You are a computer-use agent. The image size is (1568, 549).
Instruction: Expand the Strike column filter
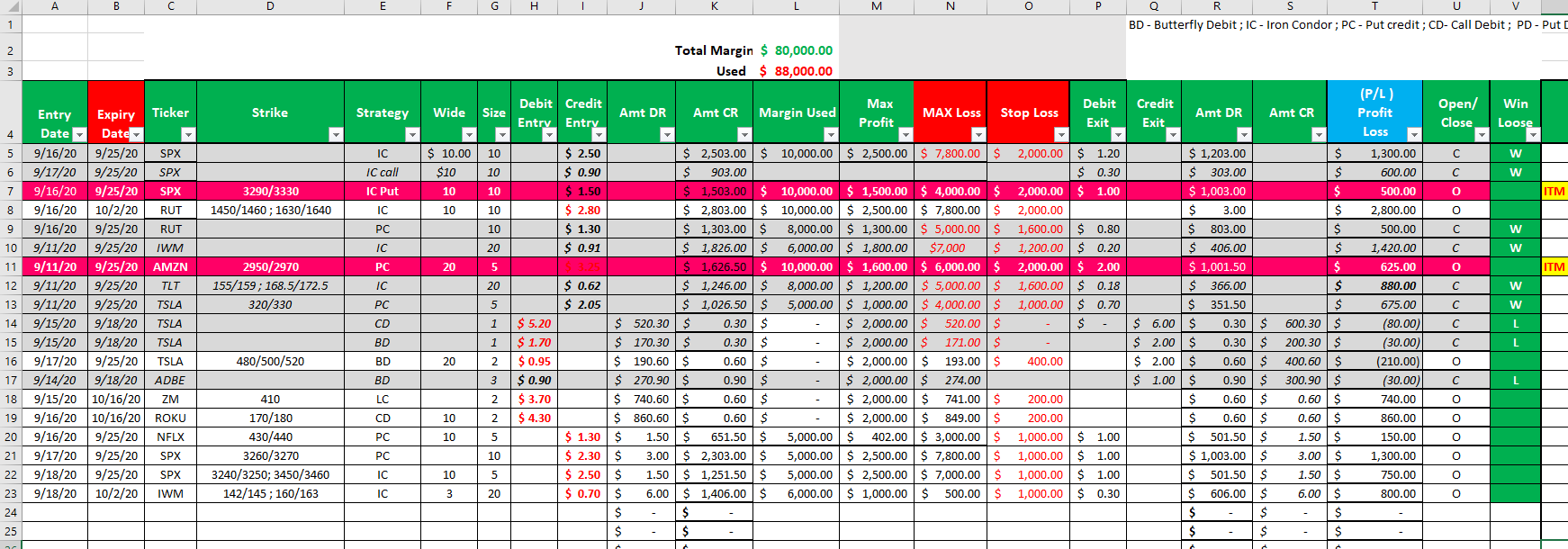click(x=335, y=134)
